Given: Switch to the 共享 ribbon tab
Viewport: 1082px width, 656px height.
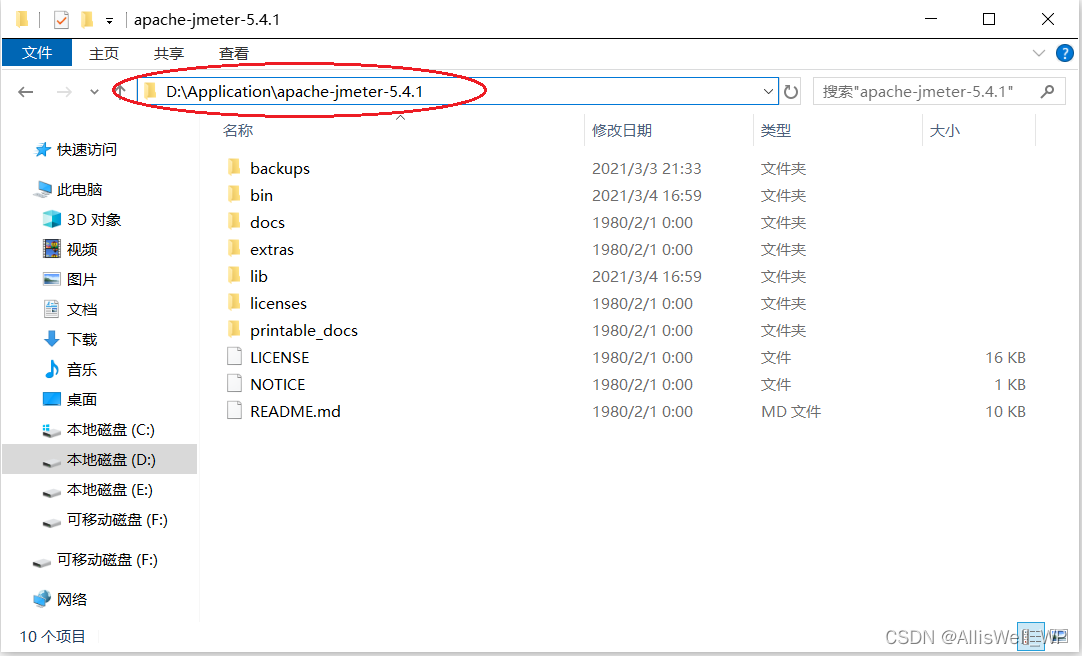Looking at the screenshot, I should tap(169, 53).
